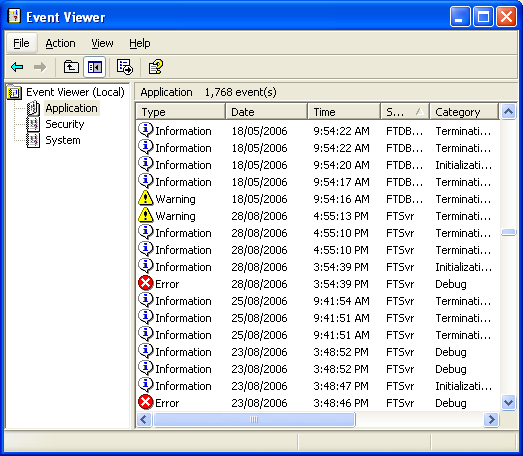Image resolution: width=523 pixels, height=456 pixels.
Task: Click the Up One Level folder icon
Action: tap(71, 67)
